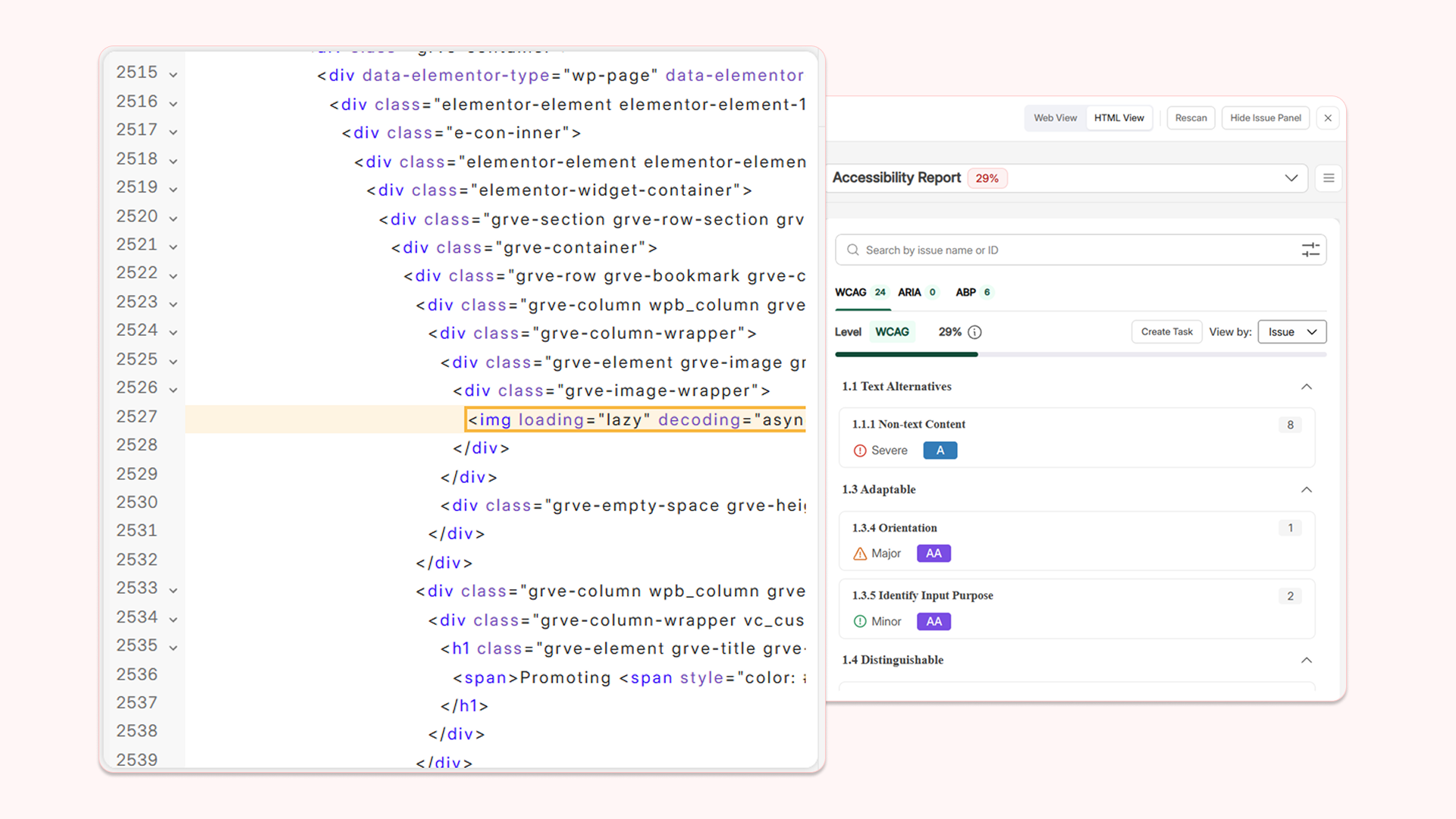Viewport: 1456px width, 819px height.
Task: Expand the Accessibility Report dropdown
Action: [x=1291, y=178]
